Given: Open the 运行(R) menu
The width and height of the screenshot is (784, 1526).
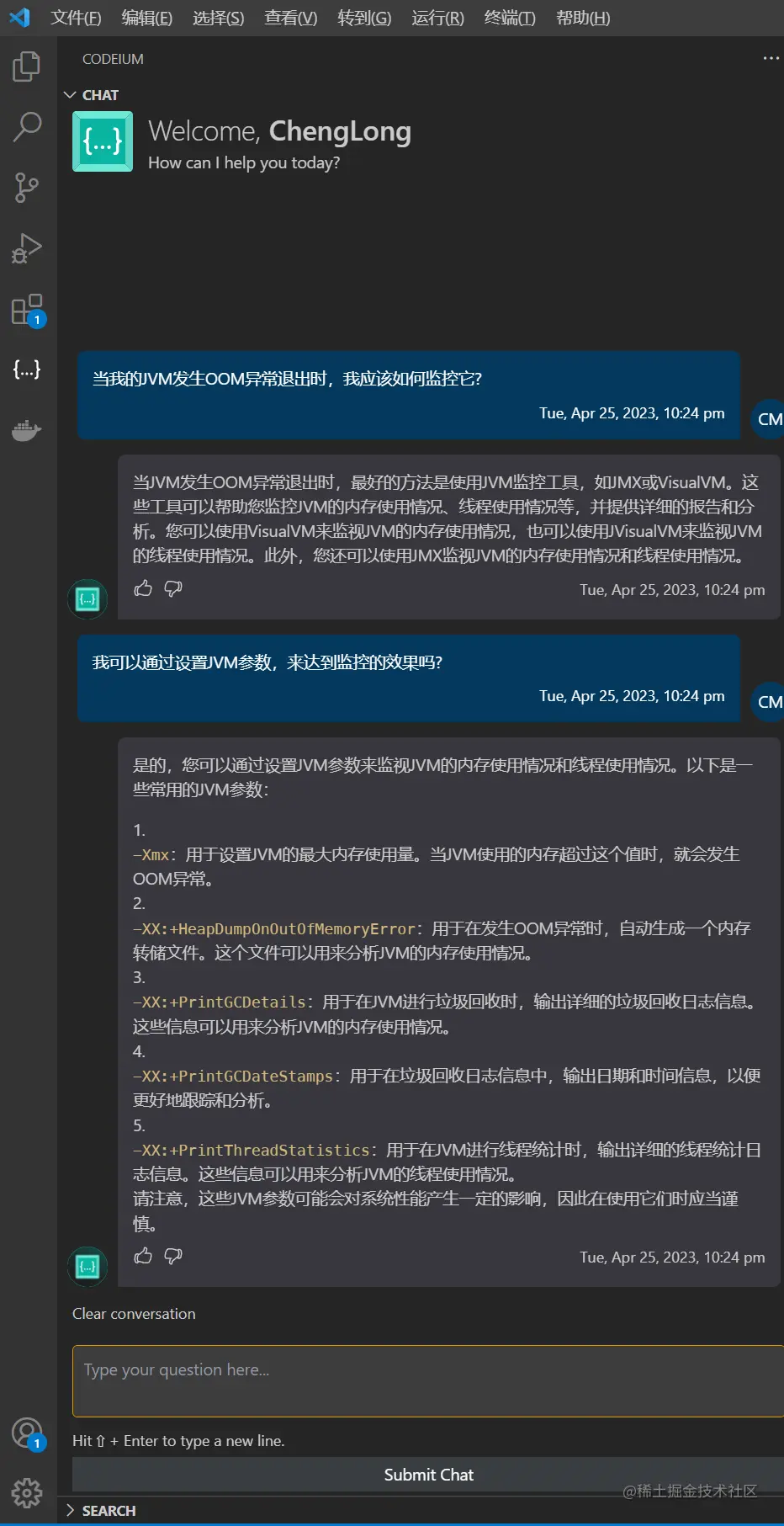Looking at the screenshot, I should [x=437, y=18].
